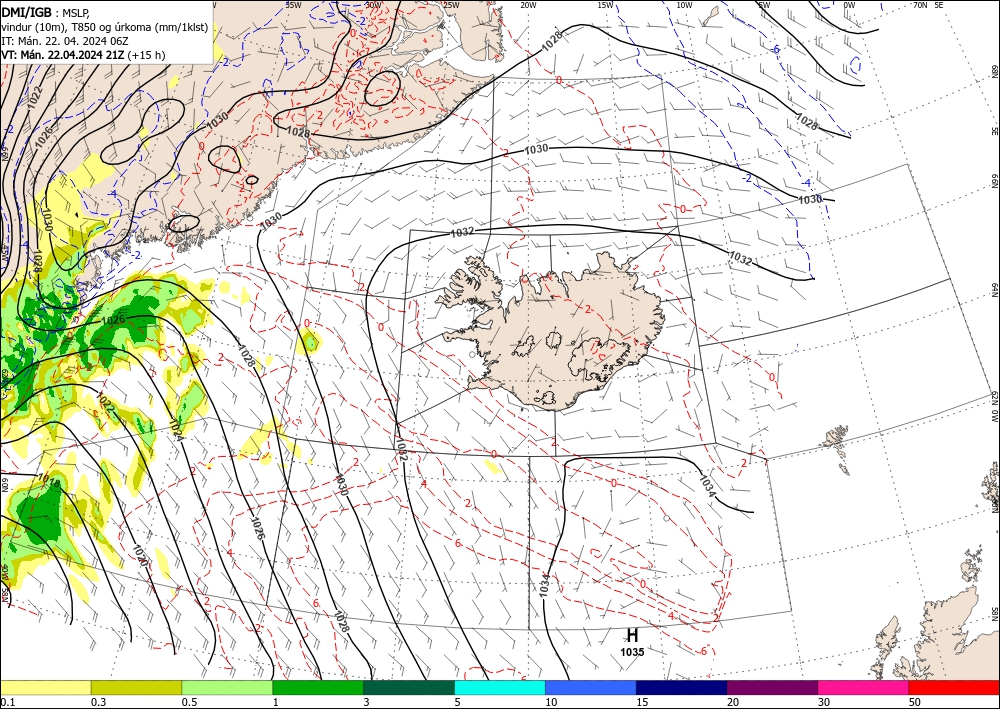Click the blue 10–15 legend swatch
The height and width of the screenshot is (709, 1000).
(591, 687)
